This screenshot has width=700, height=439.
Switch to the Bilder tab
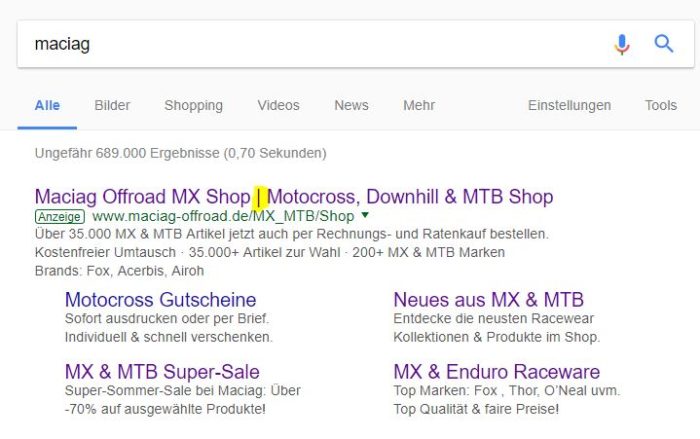click(112, 105)
